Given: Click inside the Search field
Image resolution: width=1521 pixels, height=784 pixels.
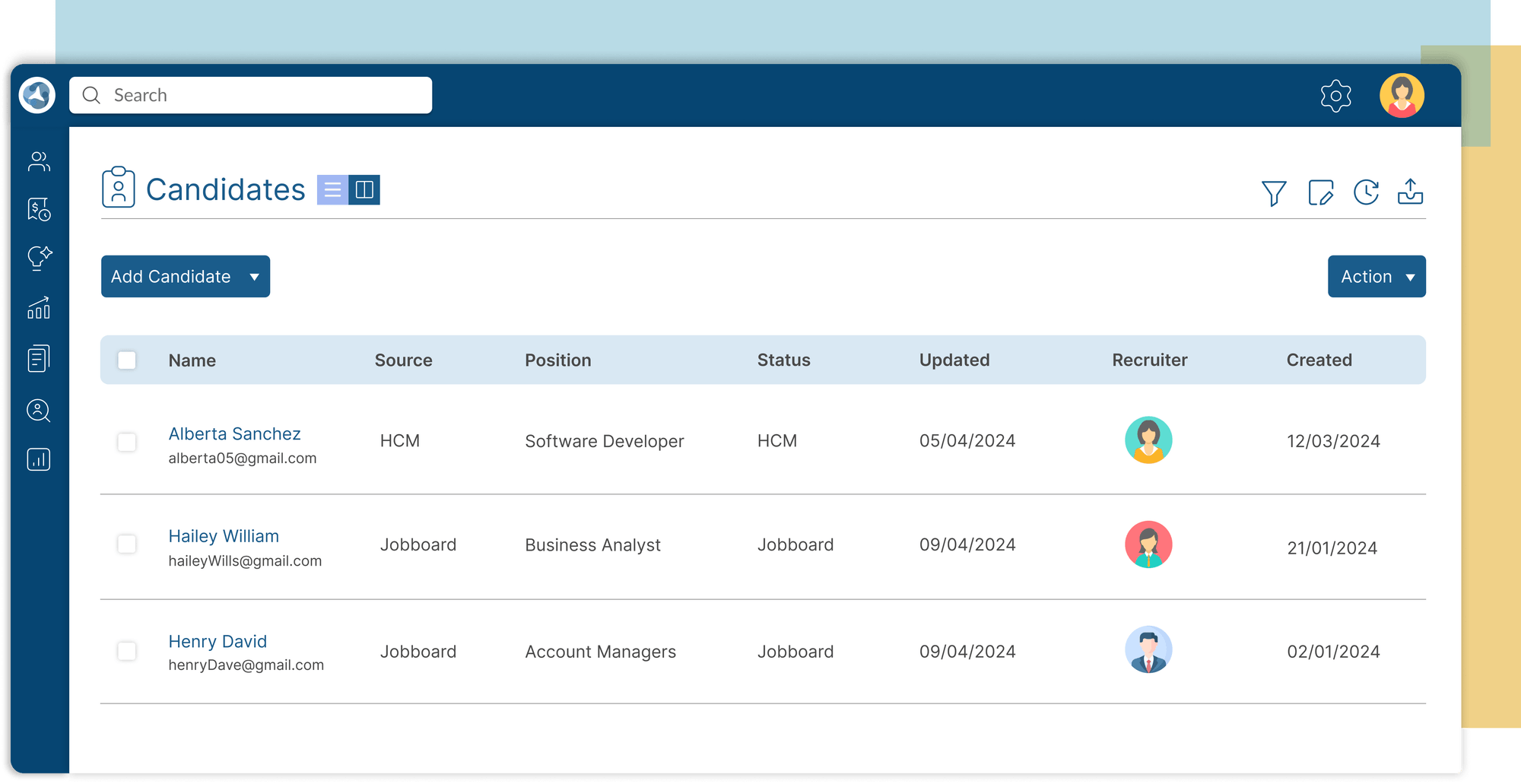Looking at the screenshot, I should 251,94.
